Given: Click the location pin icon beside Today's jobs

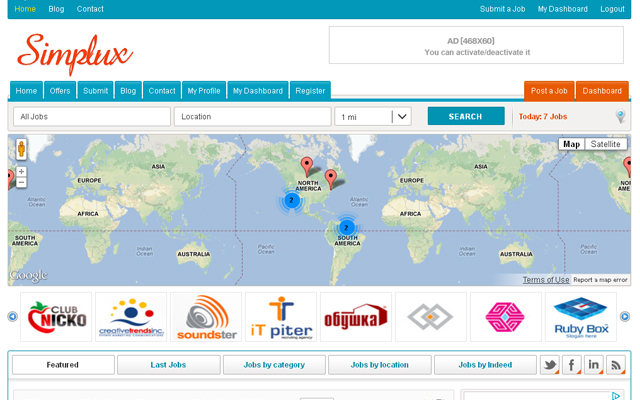Looking at the screenshot, I should tap(620, 116).
